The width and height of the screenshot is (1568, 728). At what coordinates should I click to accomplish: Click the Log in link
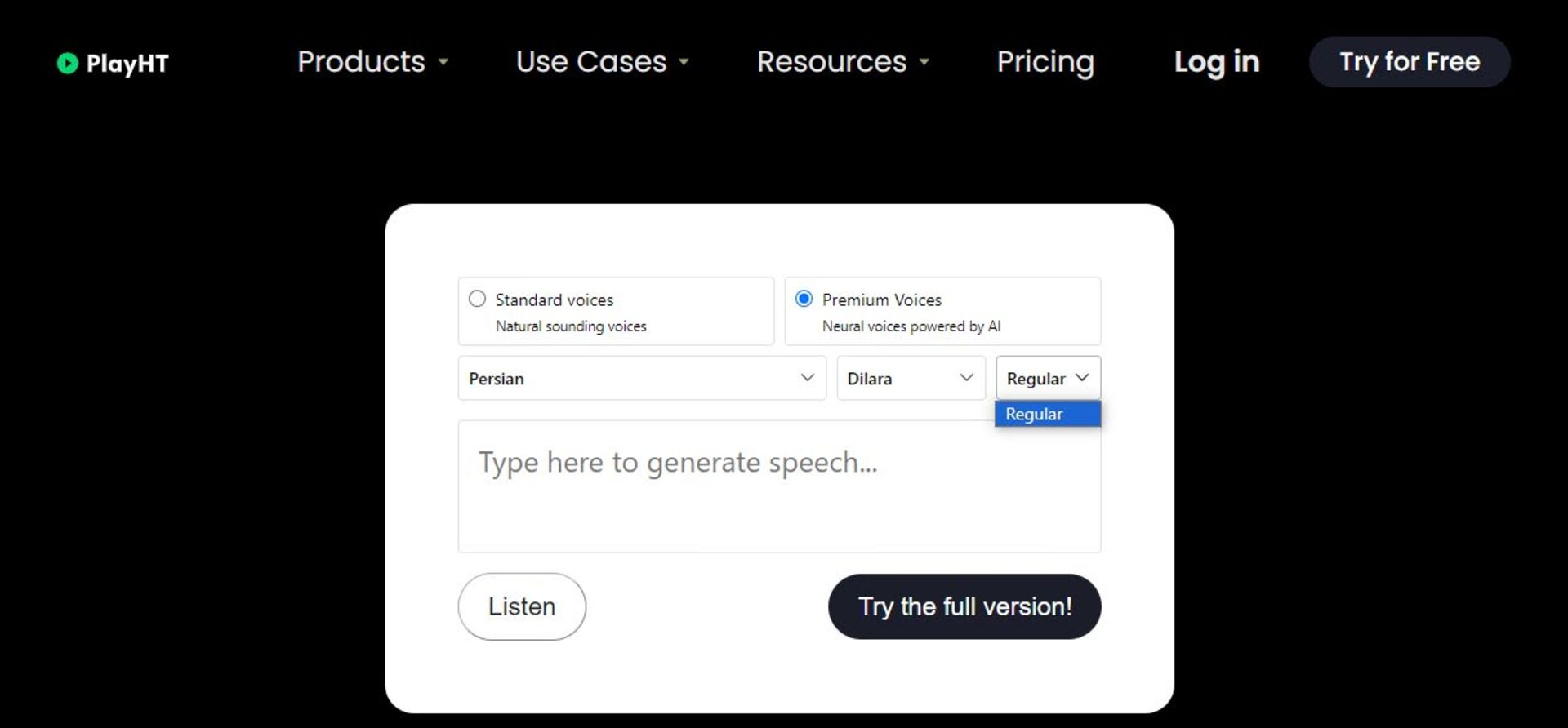(1216, 62)
